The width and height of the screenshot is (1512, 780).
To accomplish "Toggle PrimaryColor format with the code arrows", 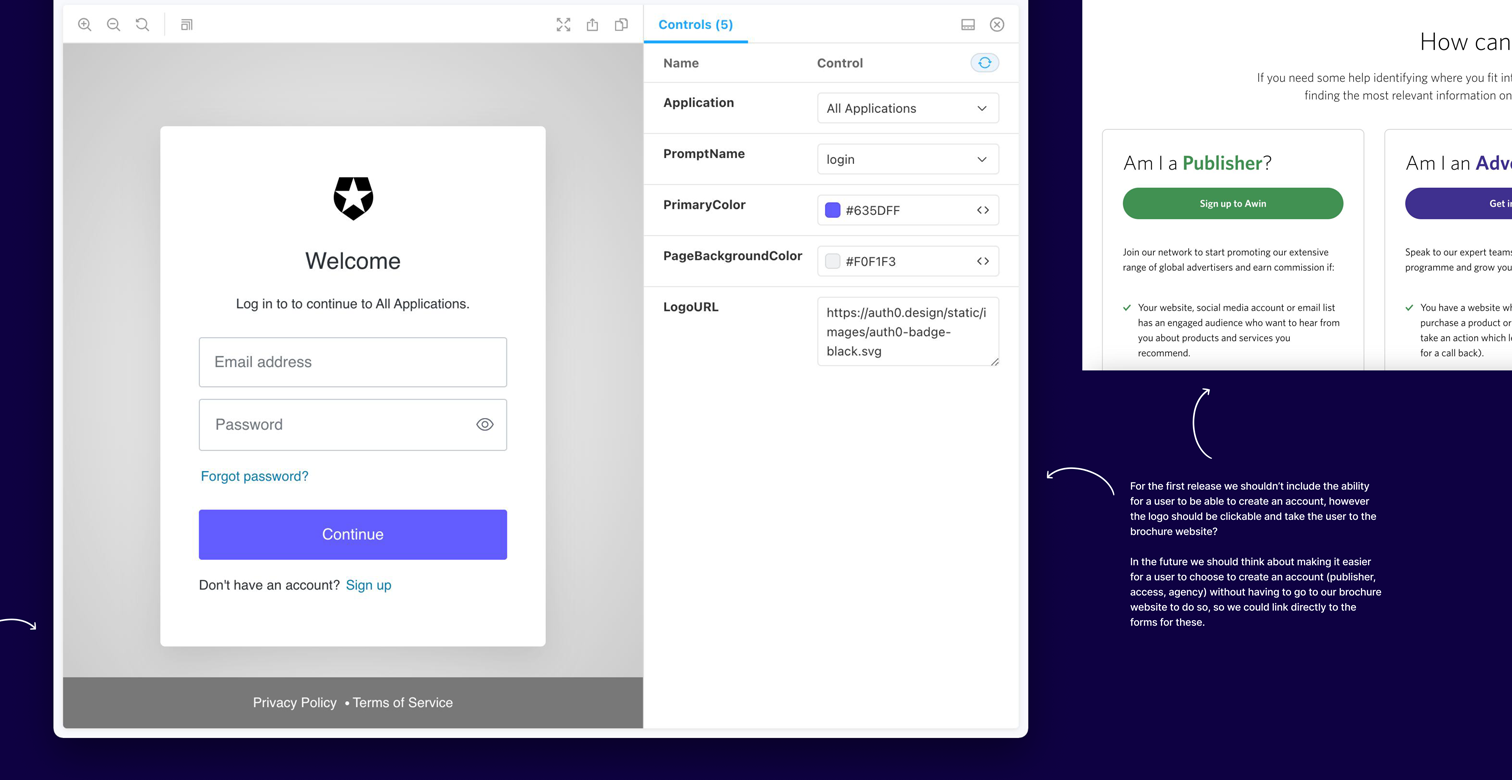I will tap(983, 210).
